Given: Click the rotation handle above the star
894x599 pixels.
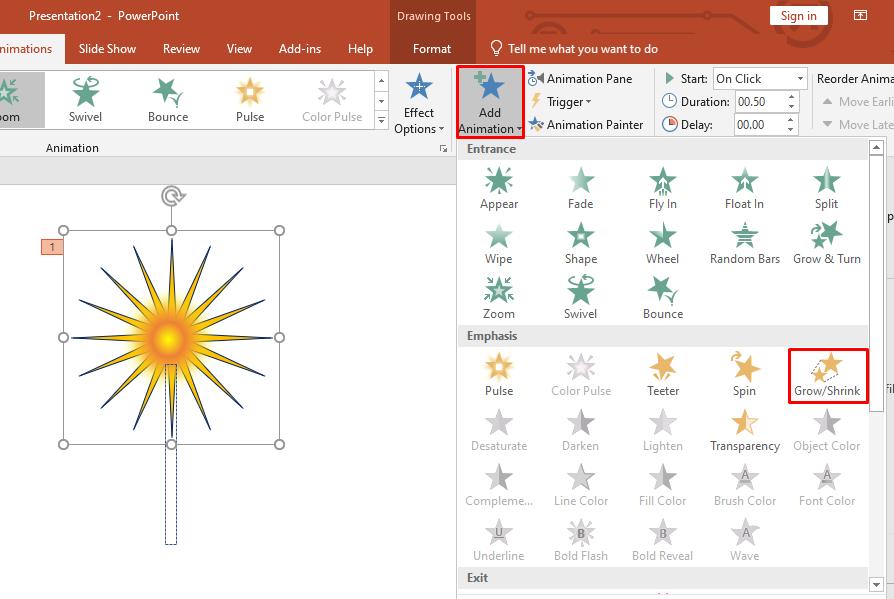Looking at the screenshot, I should coord(172,195).
